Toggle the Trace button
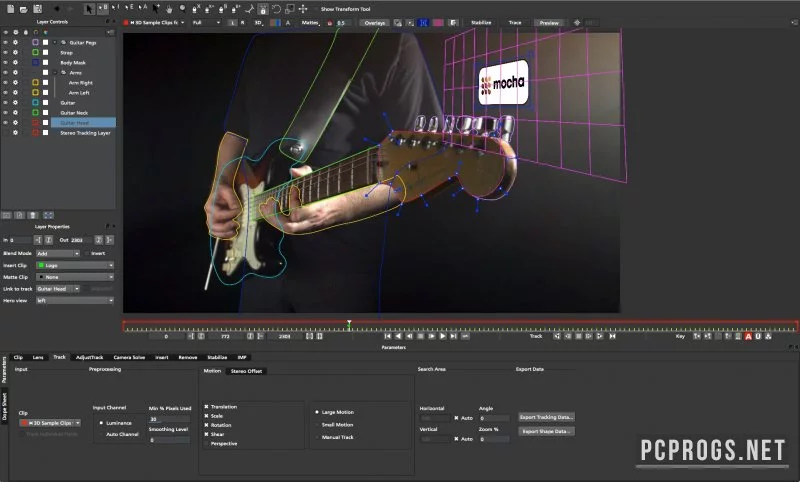This screenshot has width=800, height=482. click(x=515, y=23)
